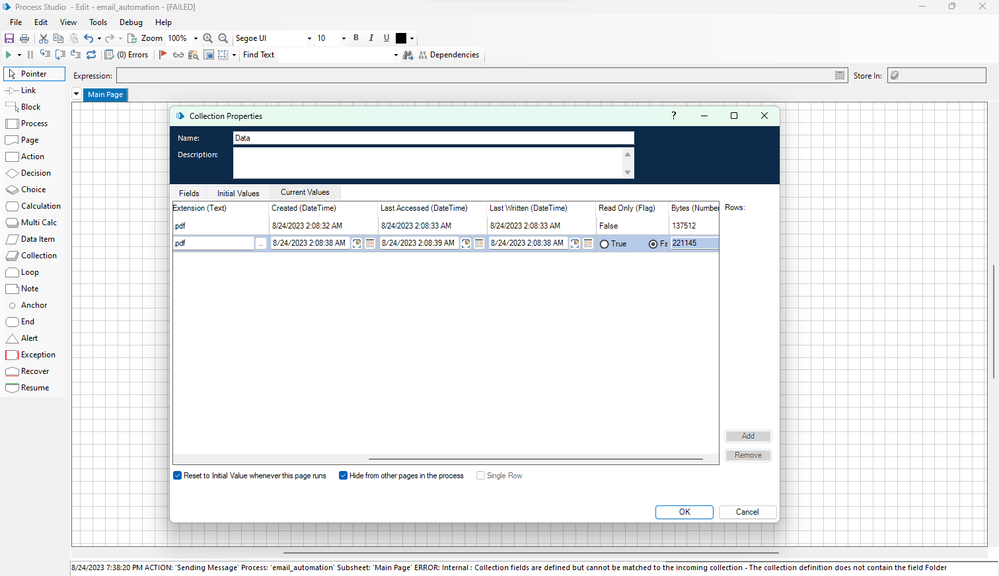Viewport: 999px width, 576px height.
Task: Select the Decision stage tool
Action: [35, 173]
